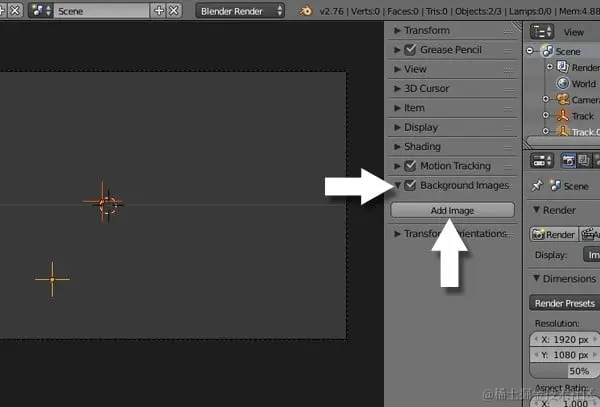Expand the Track tree node

[546, 115]
